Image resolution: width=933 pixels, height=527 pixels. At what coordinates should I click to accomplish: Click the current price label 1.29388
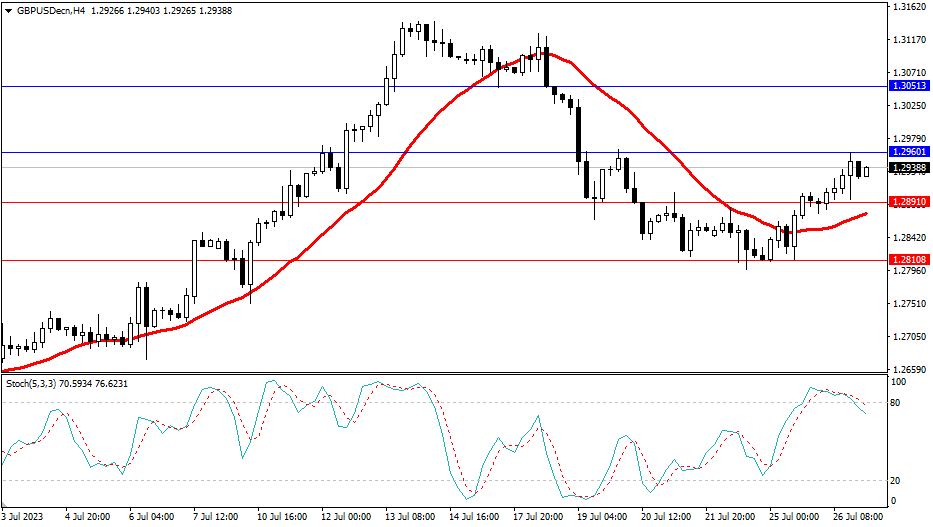click(x=909, y=168)
